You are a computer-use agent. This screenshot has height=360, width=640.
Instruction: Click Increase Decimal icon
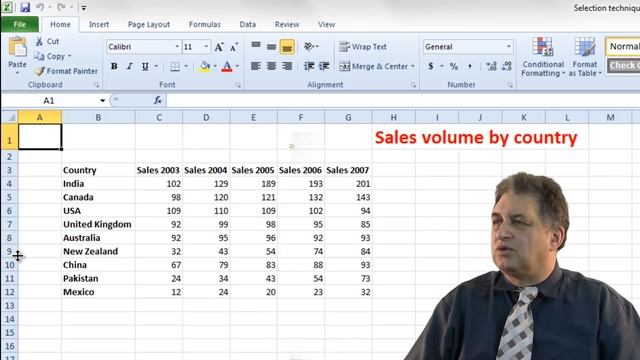click(x=491, y=66)
